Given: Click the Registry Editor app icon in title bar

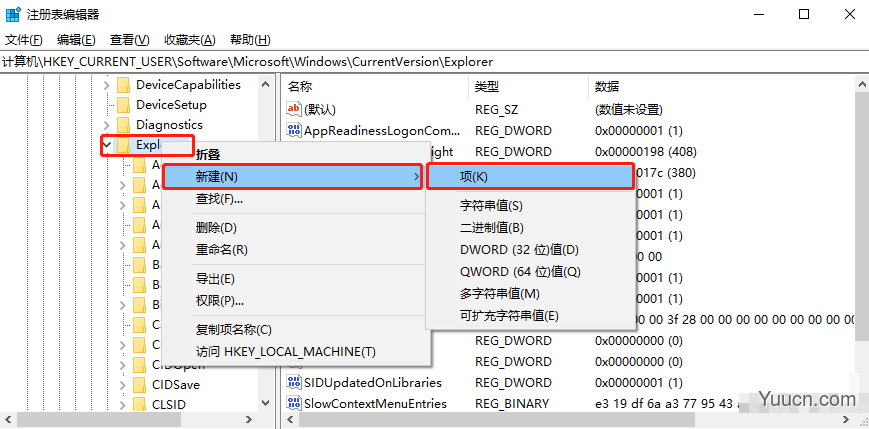Looking at the screenshot, I should 13,14.
